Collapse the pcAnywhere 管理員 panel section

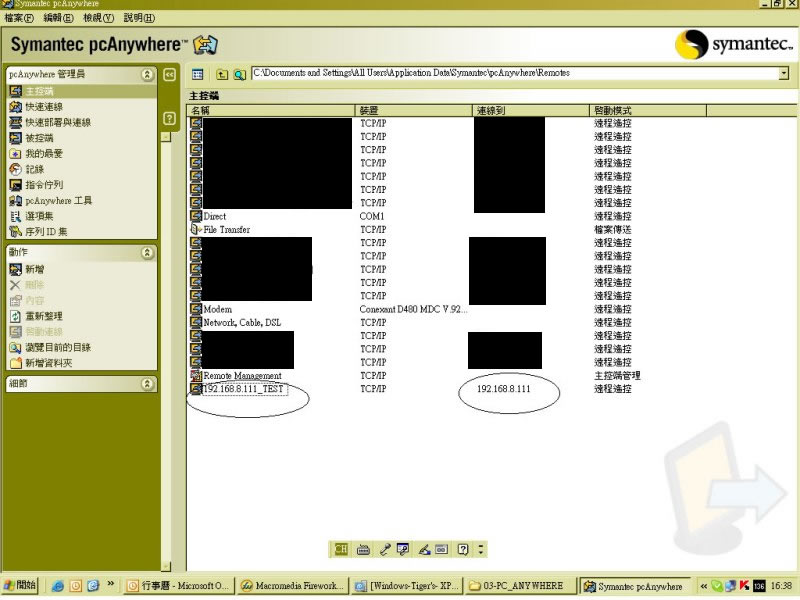(x=147, y=74)
